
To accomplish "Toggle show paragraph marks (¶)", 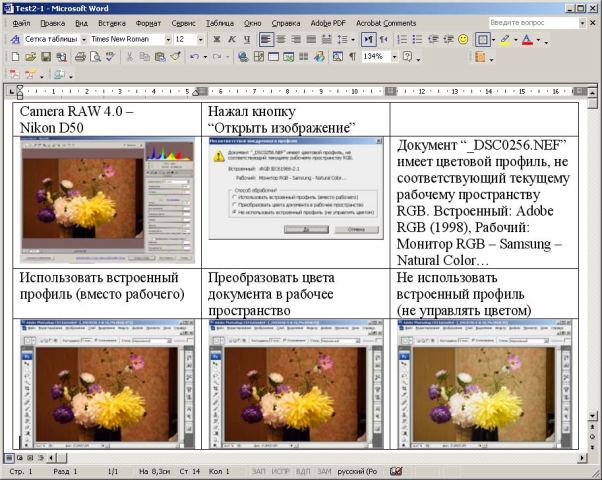I will click(x=352, y=57).
